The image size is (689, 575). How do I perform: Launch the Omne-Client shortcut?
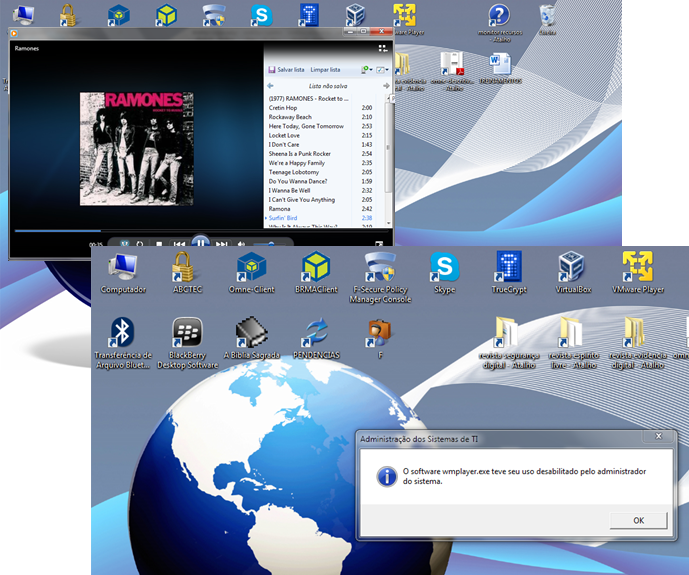(251, 272)
